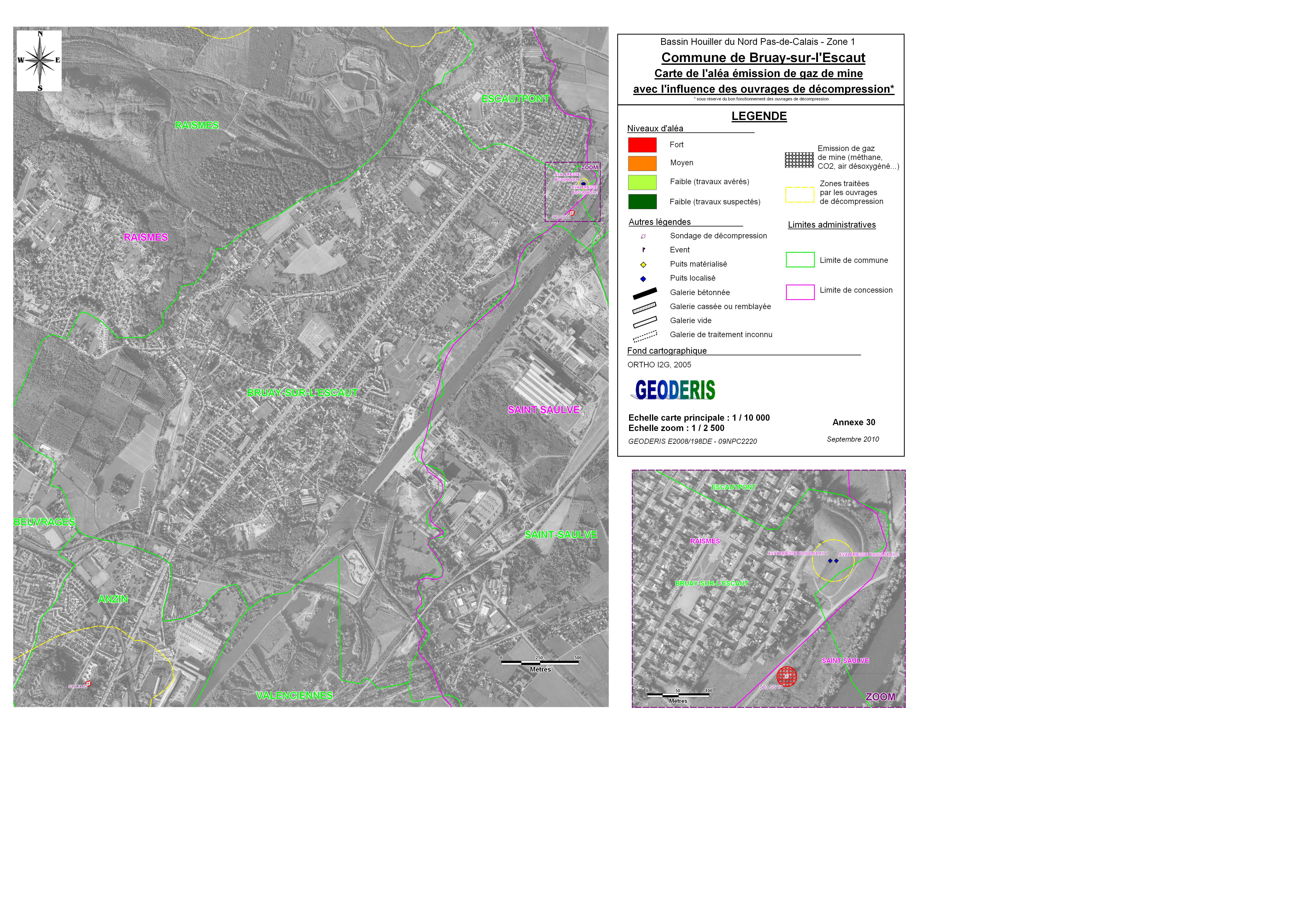
Task: Click the Limites administratives heading
Action: 832,225
